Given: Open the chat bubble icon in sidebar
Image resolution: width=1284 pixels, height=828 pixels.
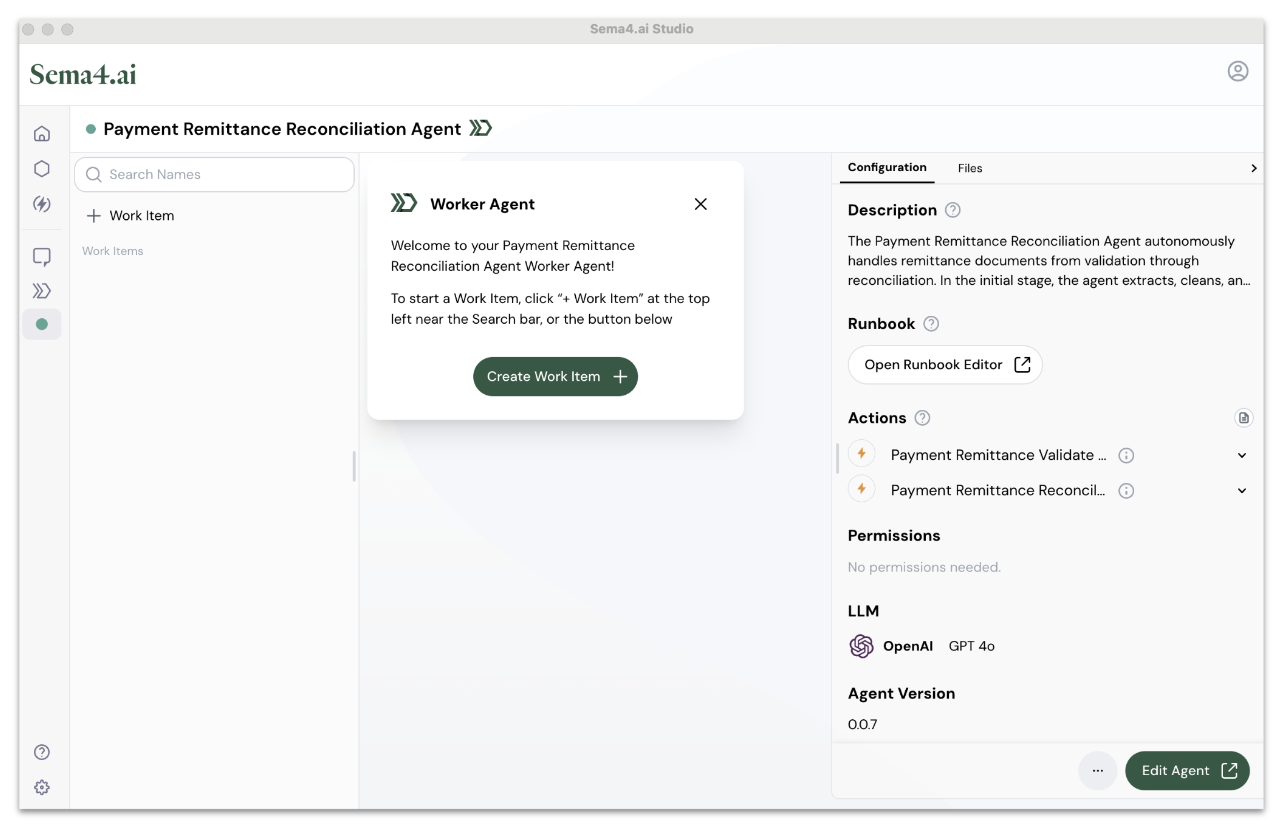Looking at the screenshot, I should (42, 257).
